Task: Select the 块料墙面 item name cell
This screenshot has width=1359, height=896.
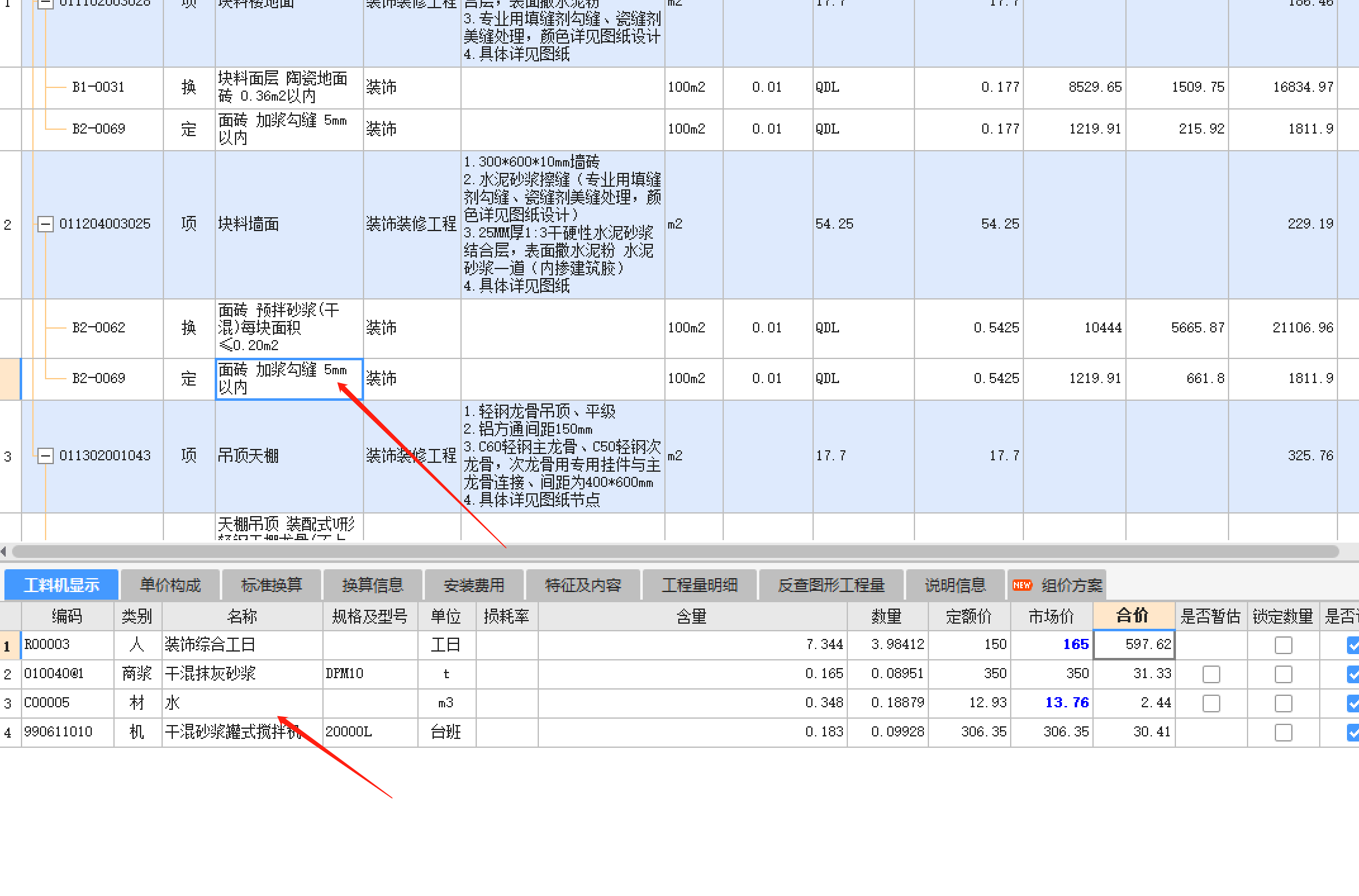Action: point(289,224)
